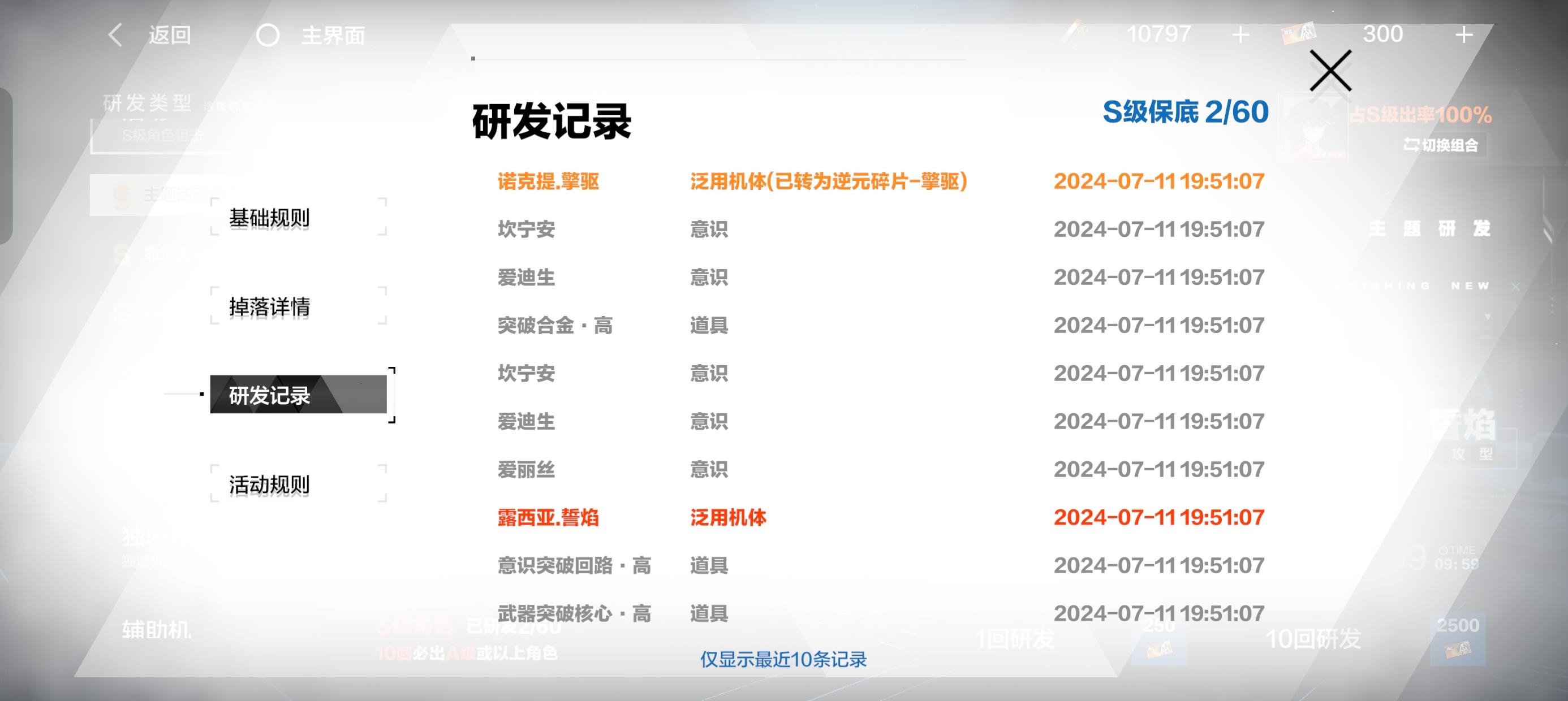This screenshot has width=1568, height=701.
Task: Tap the 研发记录 title heading
Action: pyautogui.click(x=552, y=121)
